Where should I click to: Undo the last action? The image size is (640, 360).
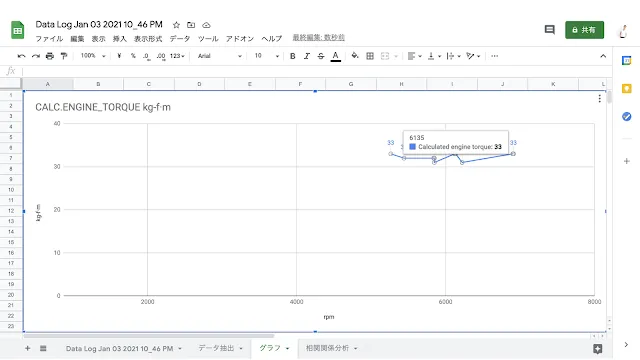22,56
